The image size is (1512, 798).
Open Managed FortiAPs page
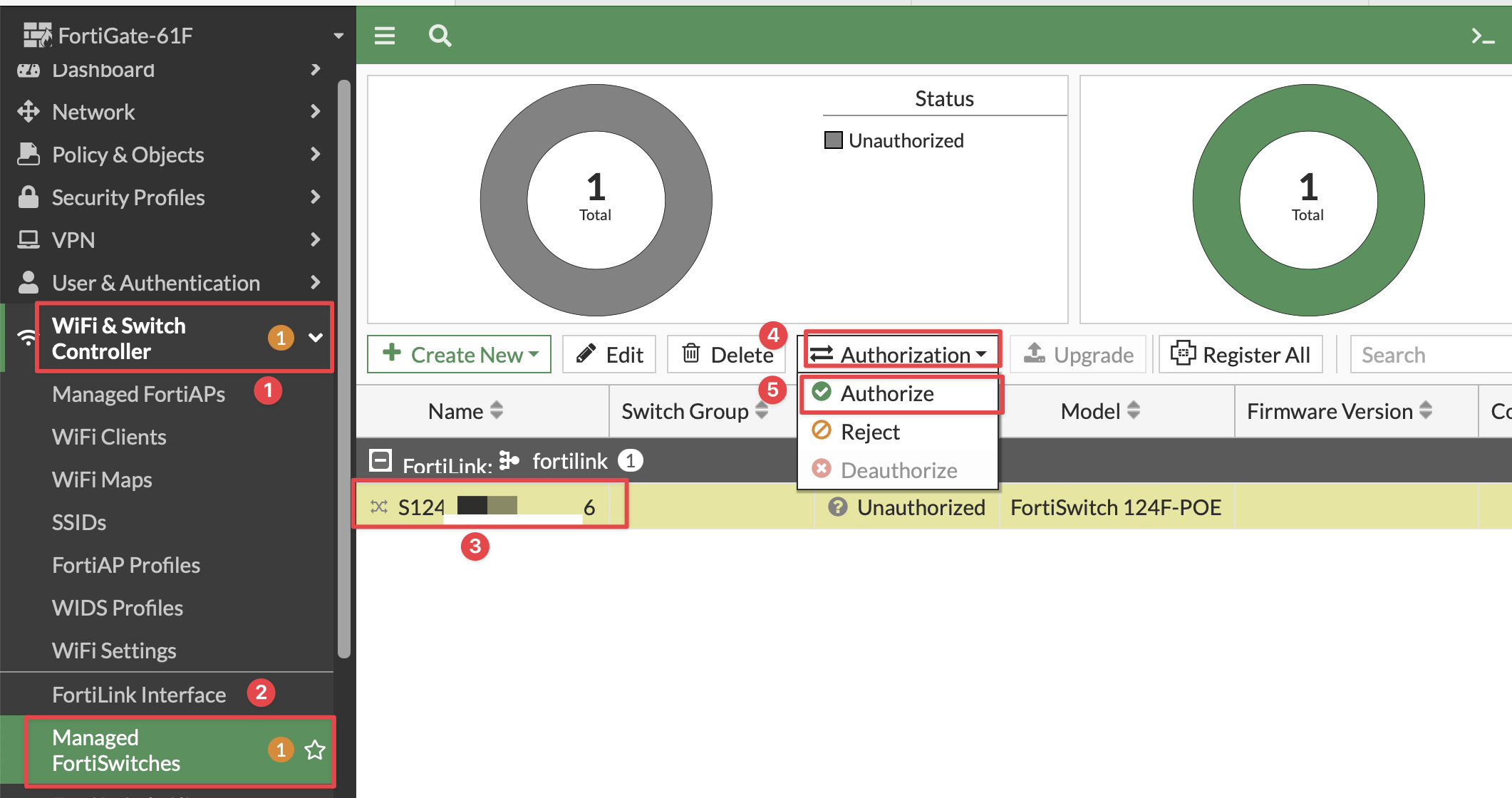click(x=138, y=394)
